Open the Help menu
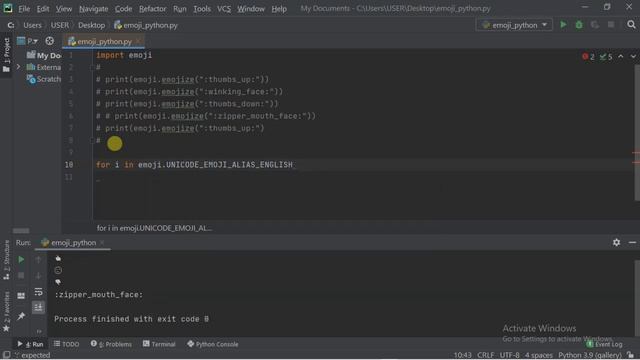640x360 pixels. pos(279,9)
